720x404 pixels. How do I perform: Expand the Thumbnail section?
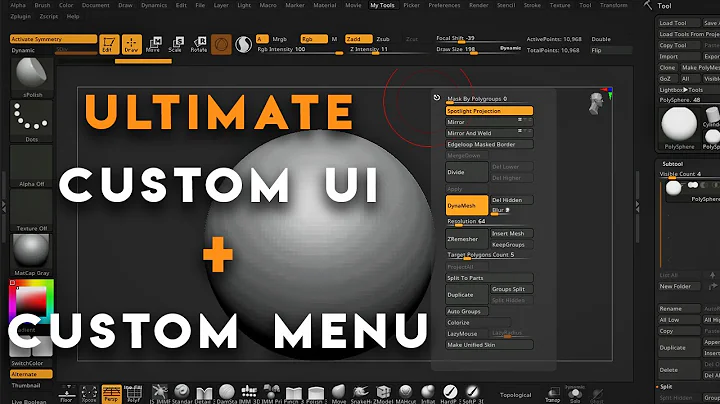pos(26,386)
